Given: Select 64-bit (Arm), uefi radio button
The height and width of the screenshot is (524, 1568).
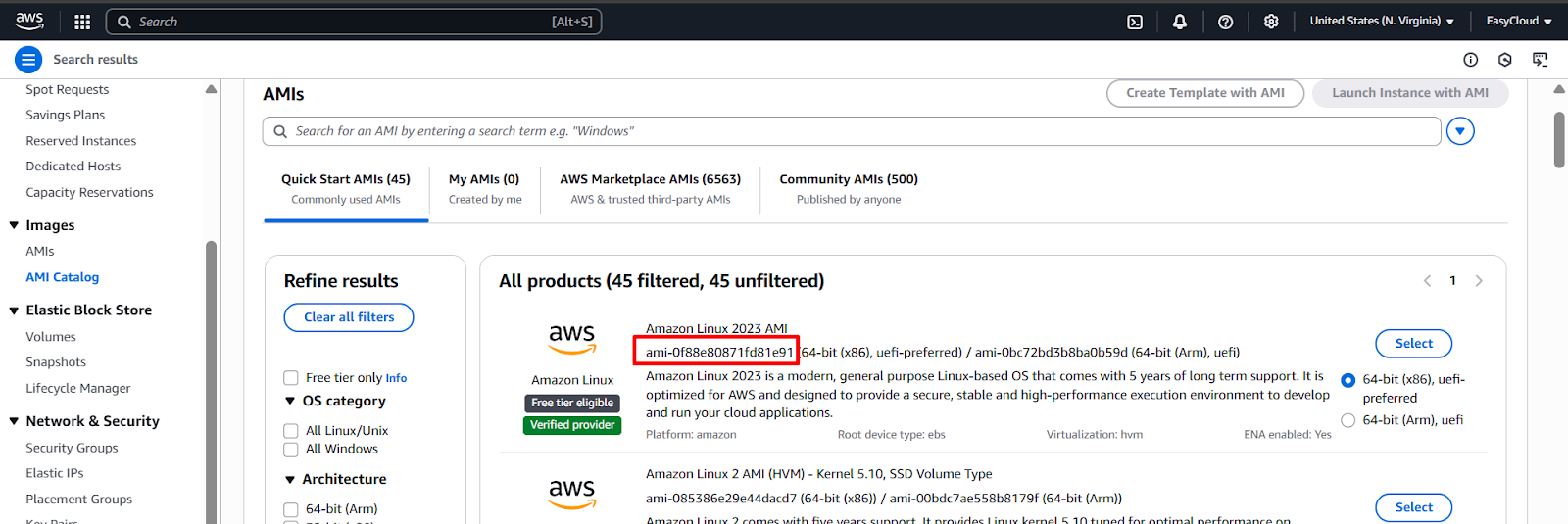Looking at the screenshot, I should (x=1348, y=420).
